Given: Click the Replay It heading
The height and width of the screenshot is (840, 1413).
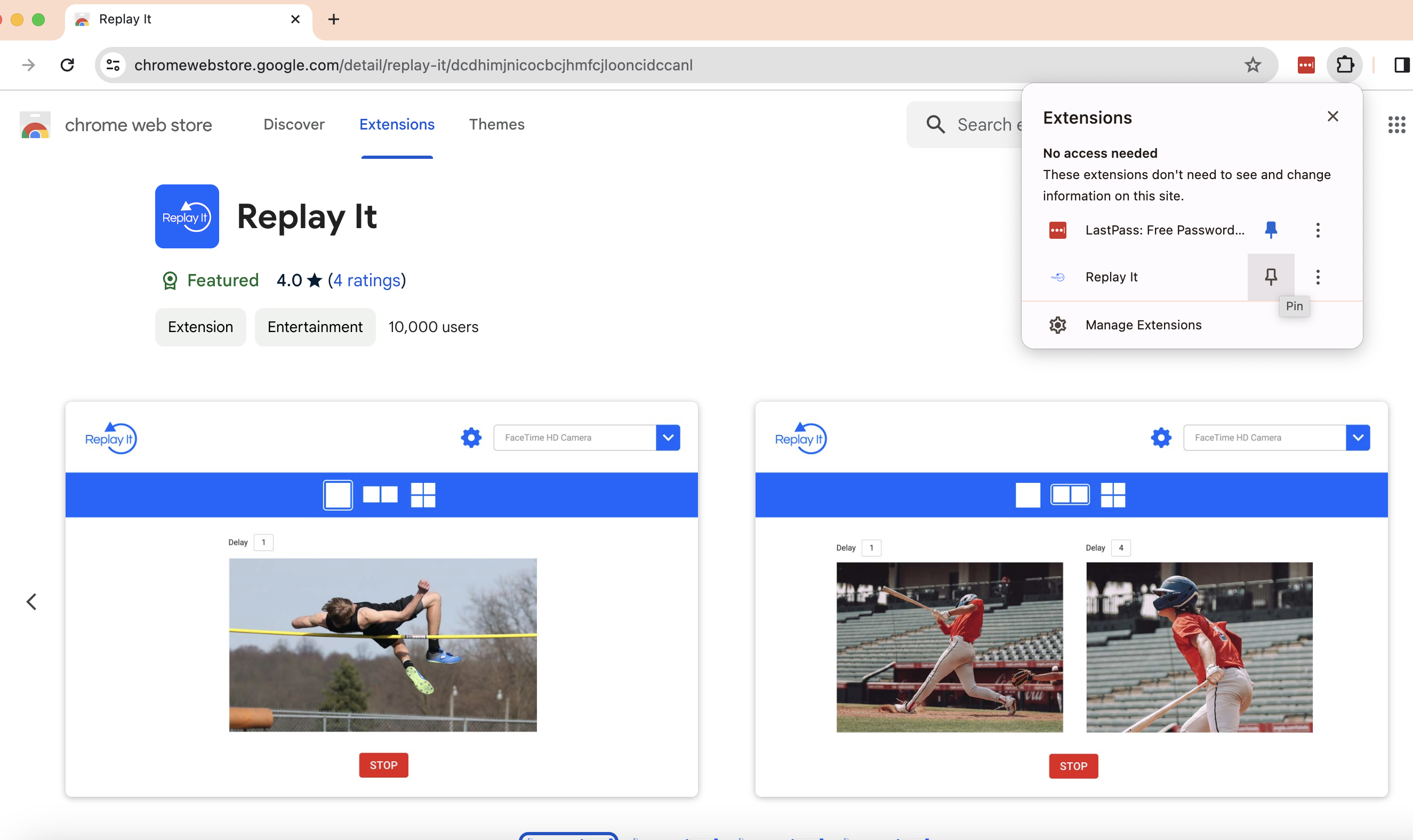Looking at the screenshot, I should coord(307,217).
